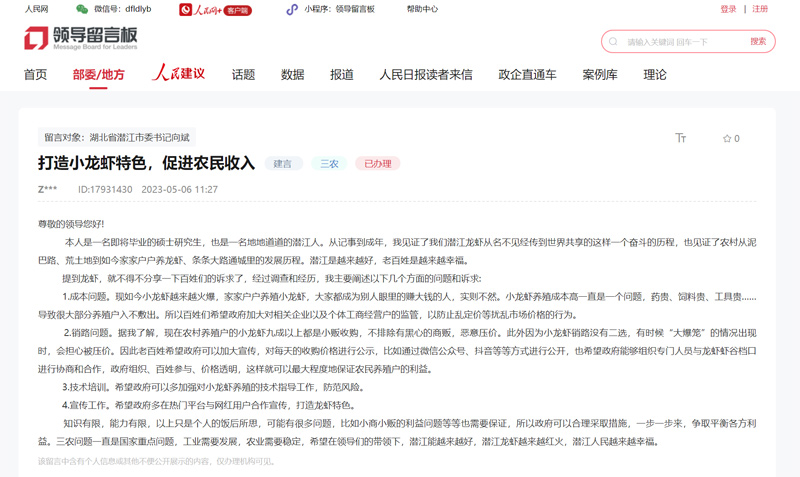
Task: Open the 人民建议 tab
Action: 179,73
